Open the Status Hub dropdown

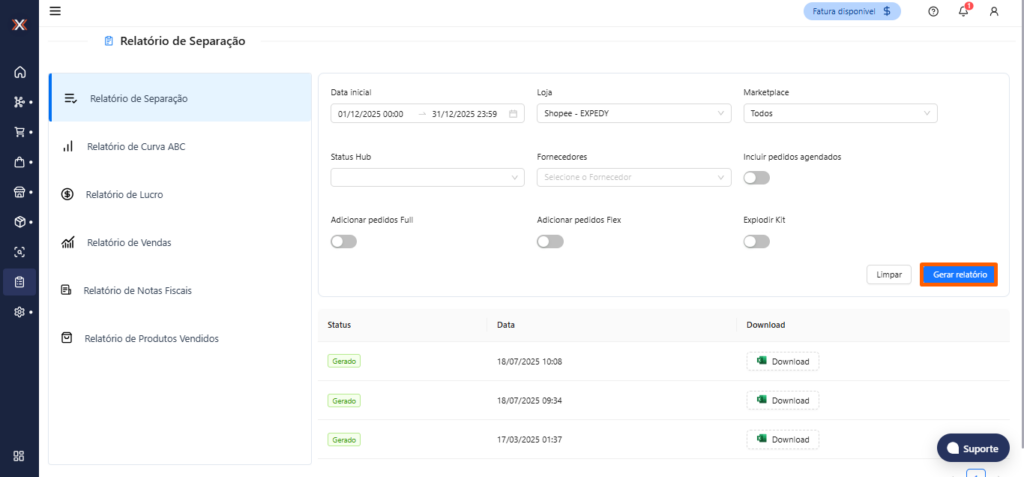(x=427, y=177)
